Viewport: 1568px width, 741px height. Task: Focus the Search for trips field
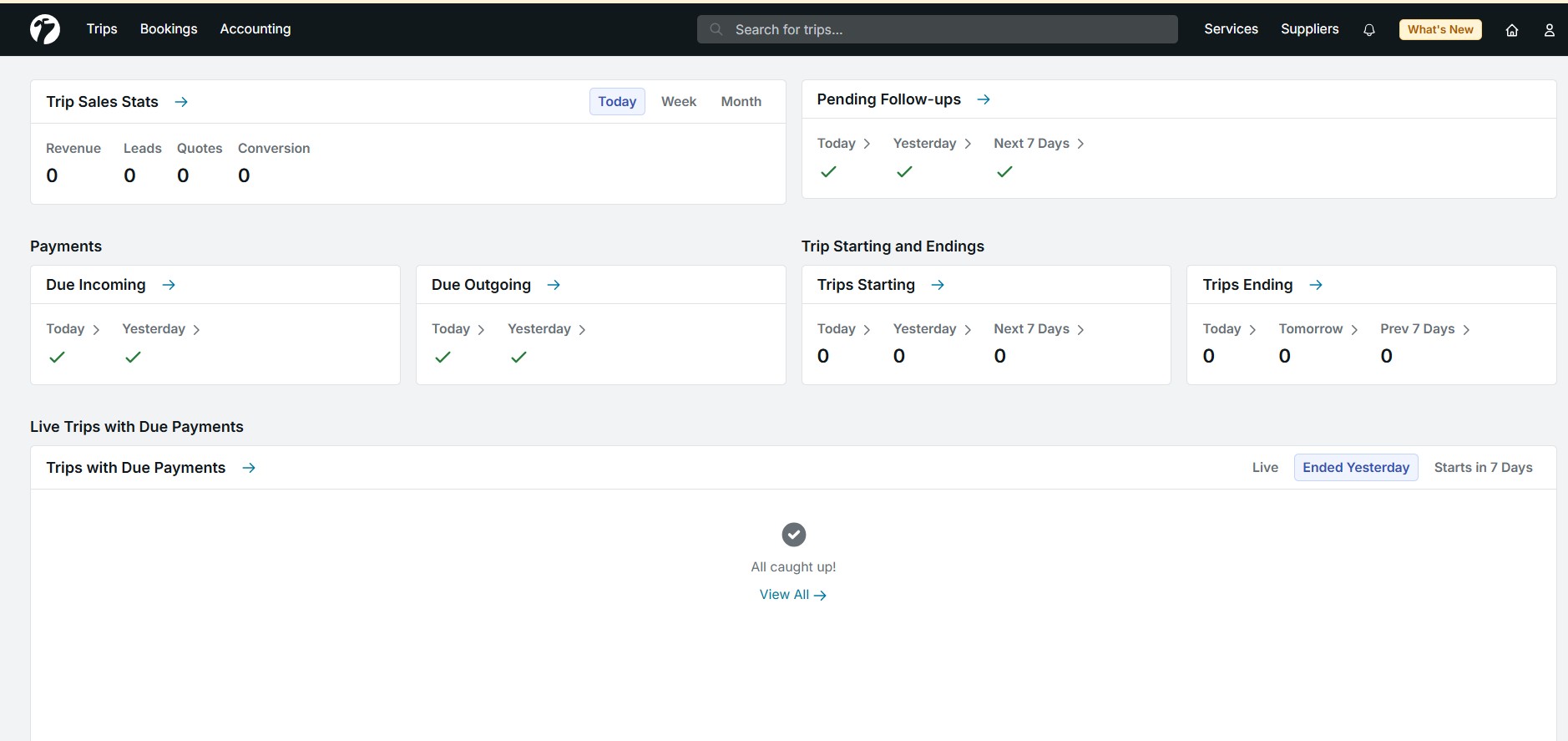pos(938,29)
